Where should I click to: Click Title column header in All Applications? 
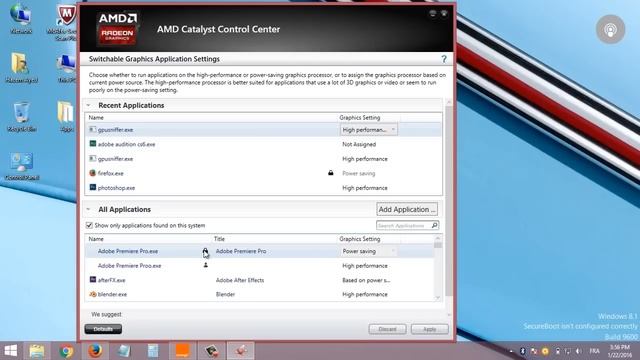219,239
